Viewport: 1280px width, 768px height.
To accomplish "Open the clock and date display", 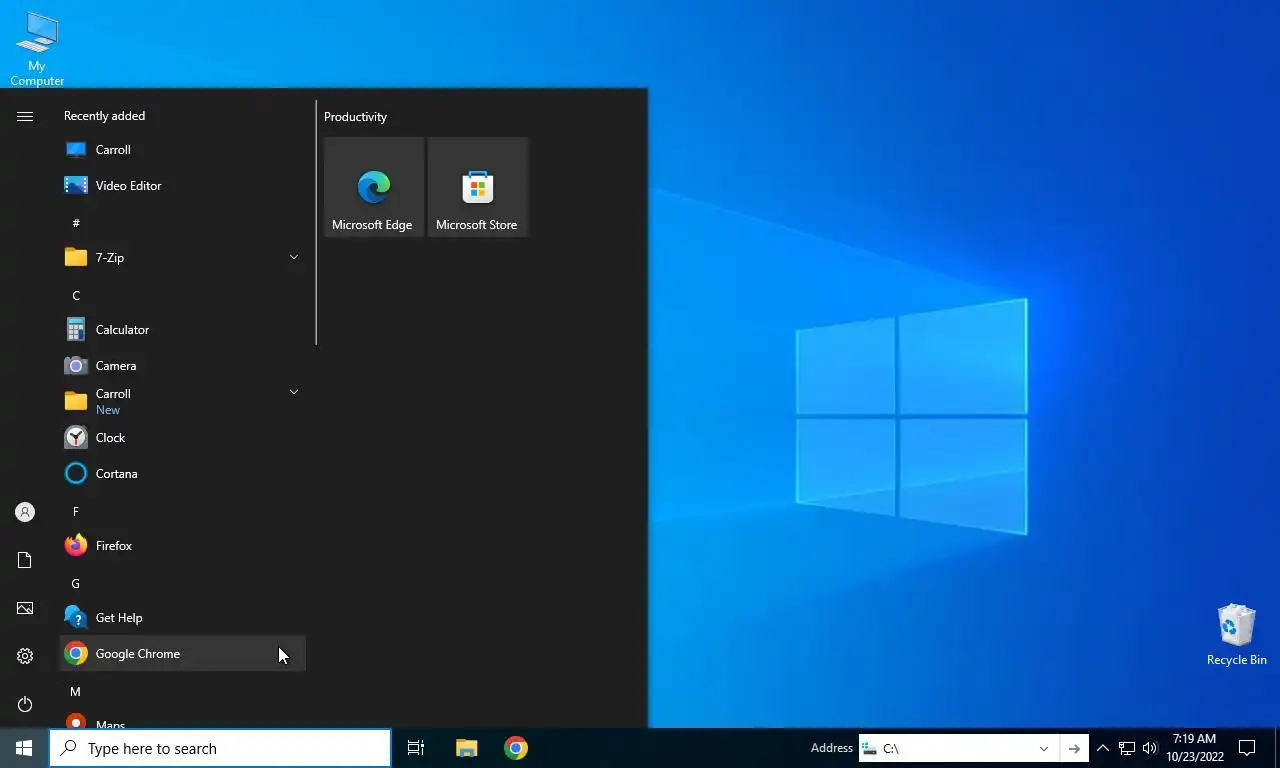I will [x=1195, y=748].
